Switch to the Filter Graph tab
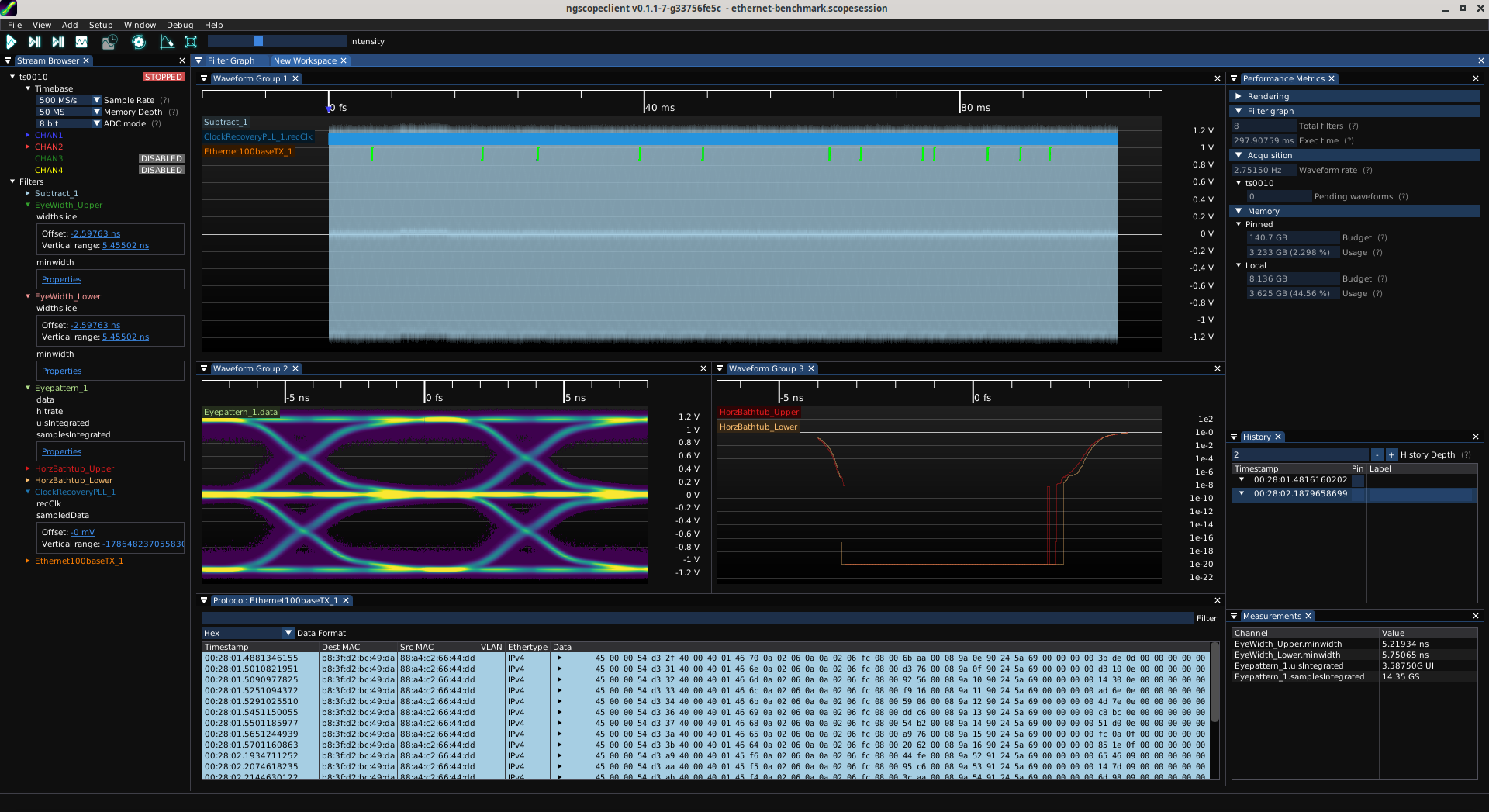Image resolution: width=1489 pixels, height=812 pixels. 230,61
